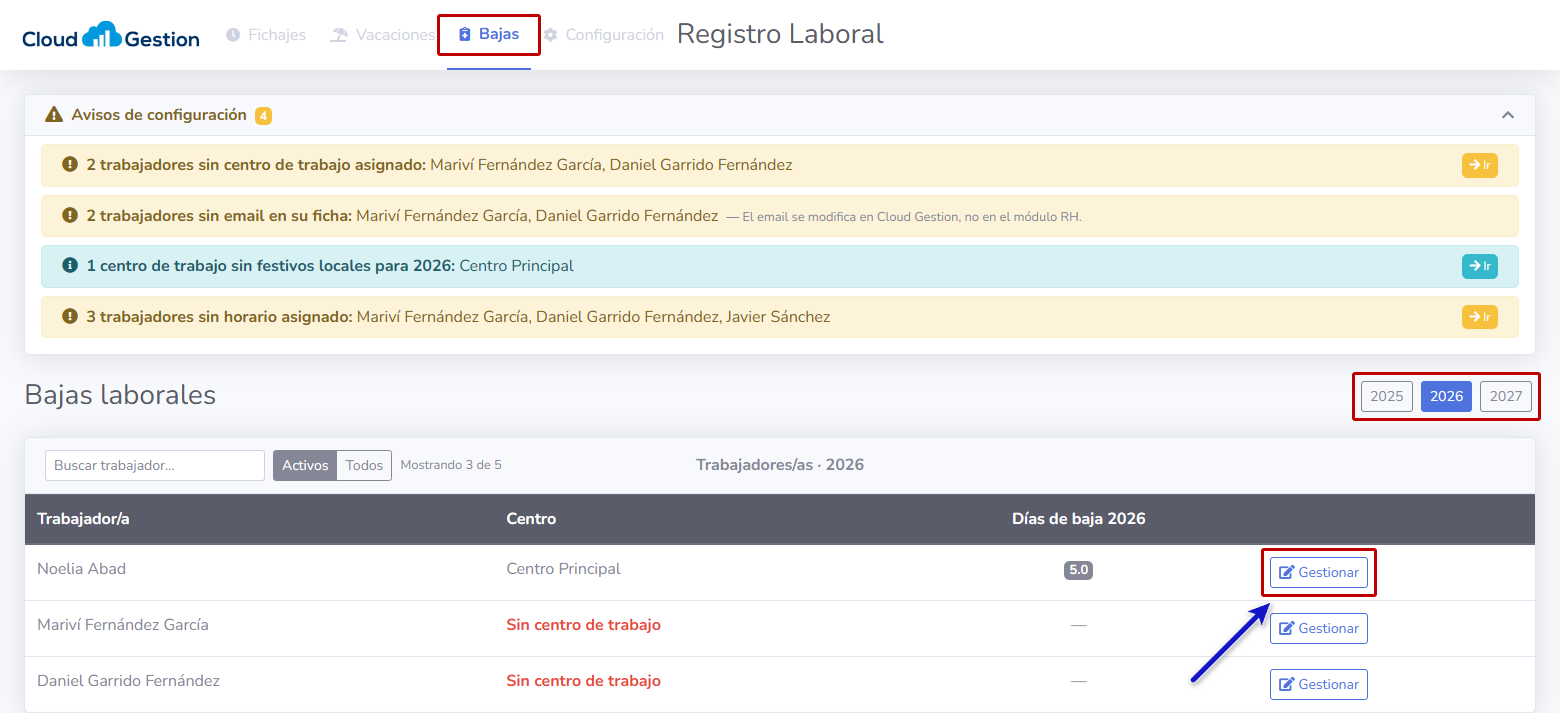Filter by Activos workers

[305, 465]
